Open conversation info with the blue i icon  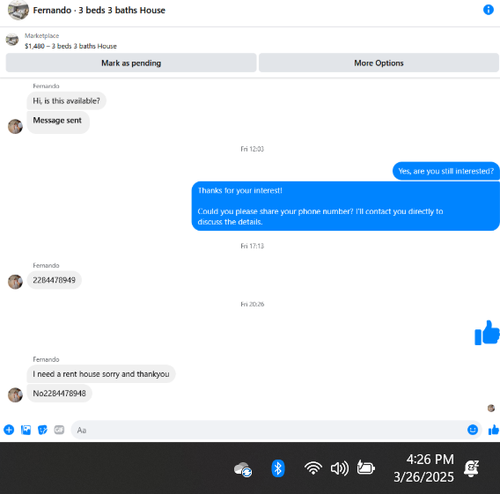pyautogui.click(x=488, y=10)
